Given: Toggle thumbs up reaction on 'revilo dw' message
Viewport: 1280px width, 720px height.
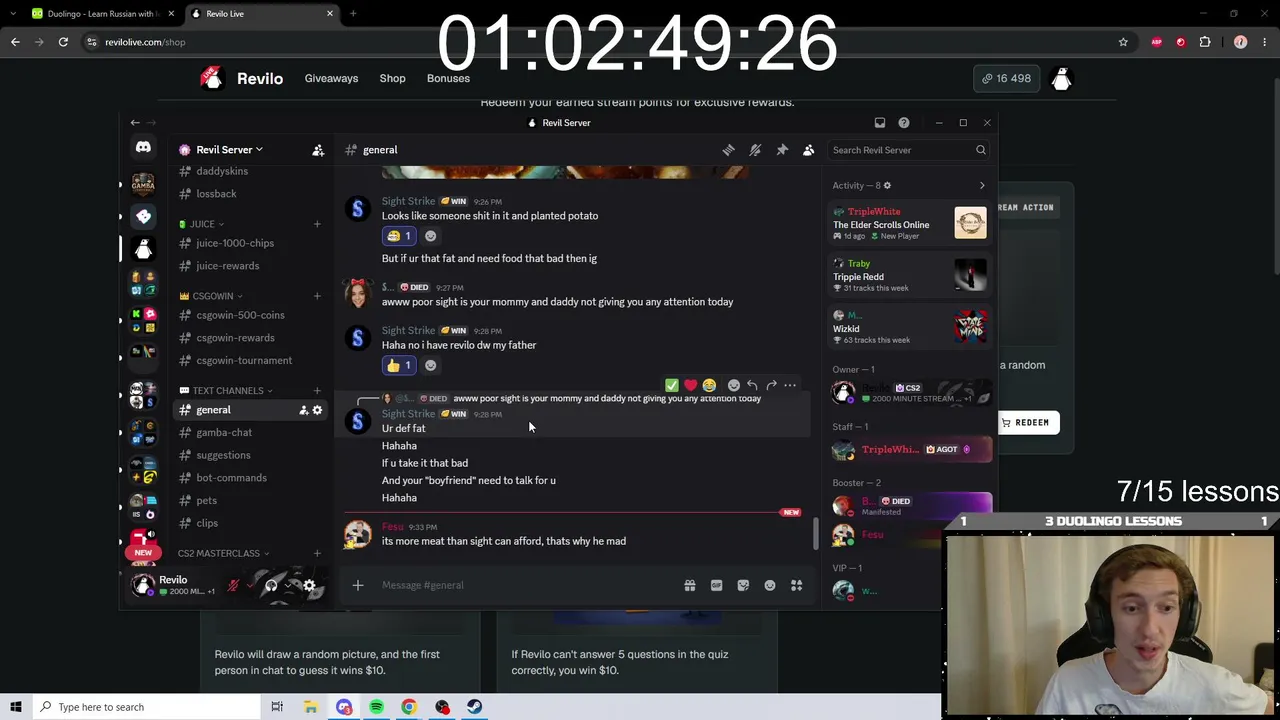Looking at the screenshot, I should click(x=398, y=365).
